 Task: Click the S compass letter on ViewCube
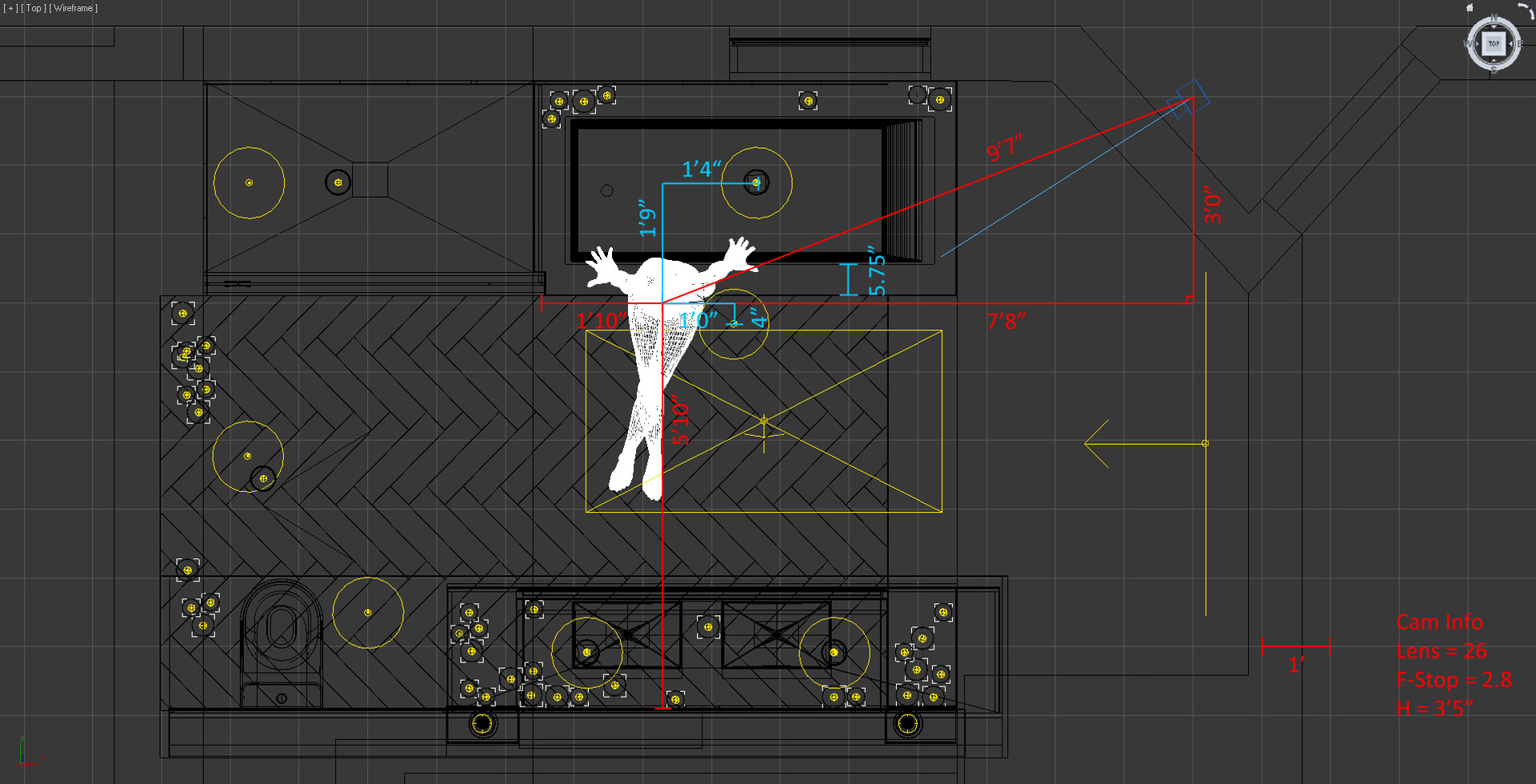pos(1493,70)
